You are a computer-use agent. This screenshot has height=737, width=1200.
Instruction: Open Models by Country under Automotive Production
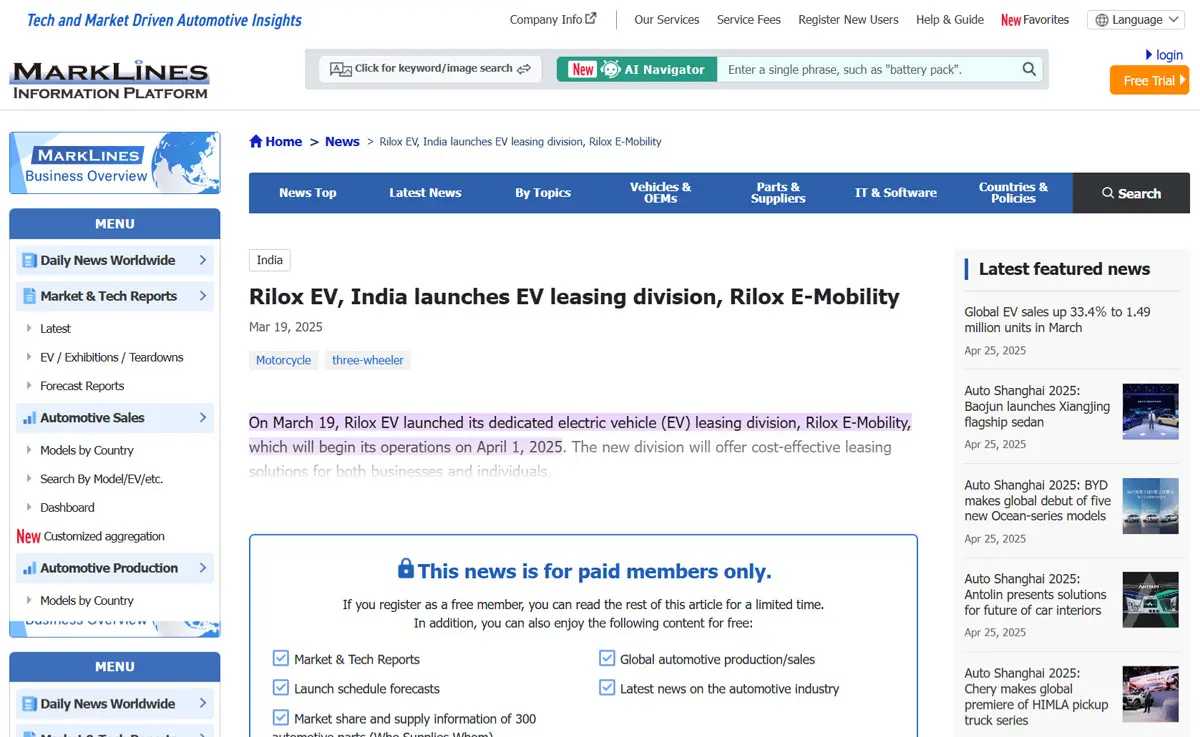[x=87, y=600]
